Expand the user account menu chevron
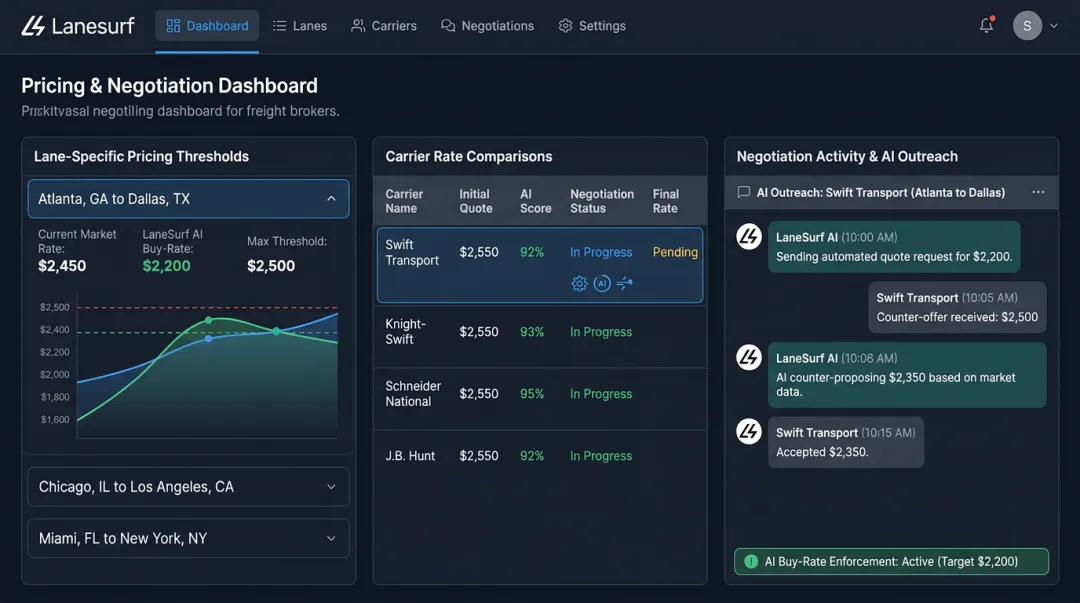1080x603 pixels. (1054, 25)
